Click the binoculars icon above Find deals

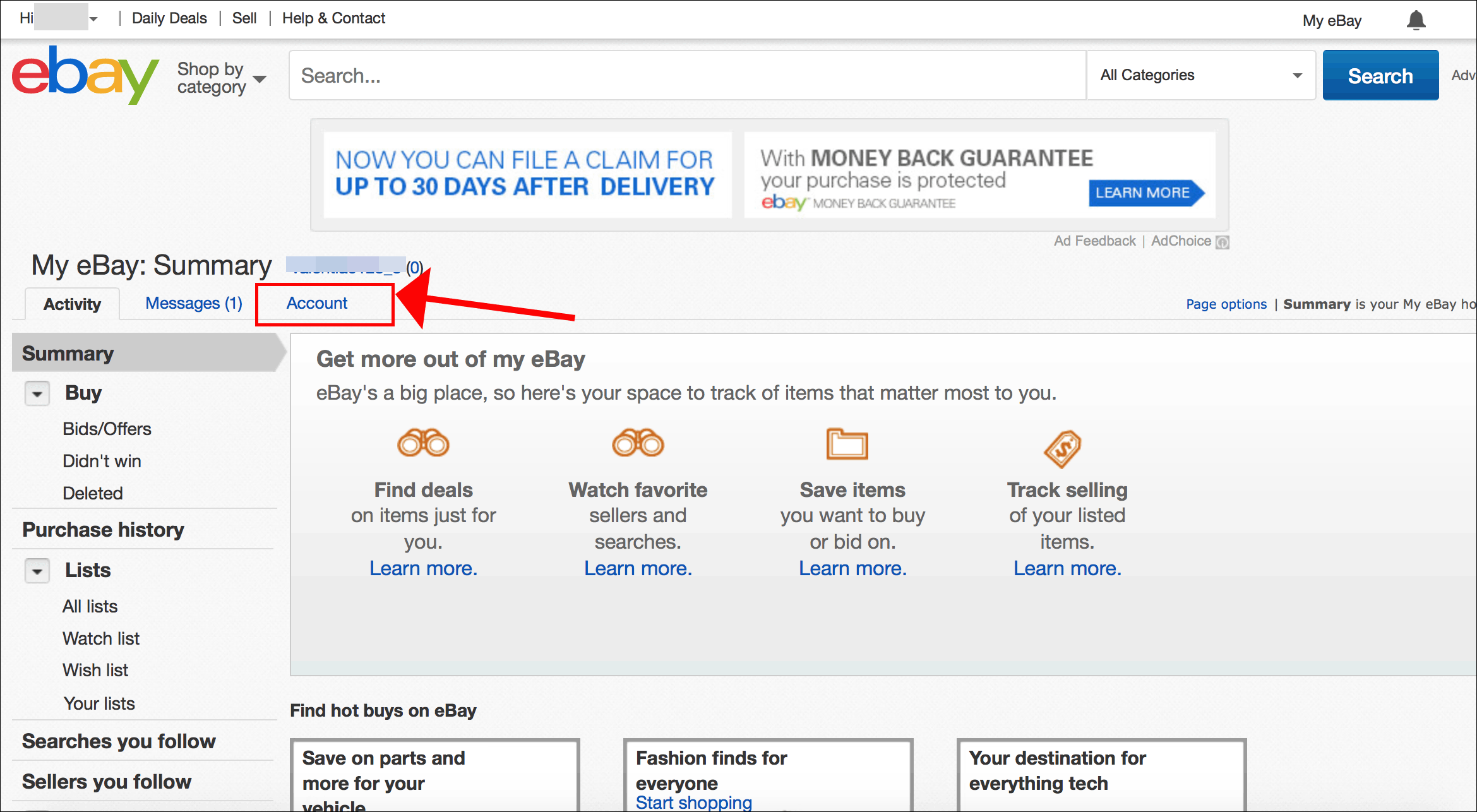(x=423, y=443)
